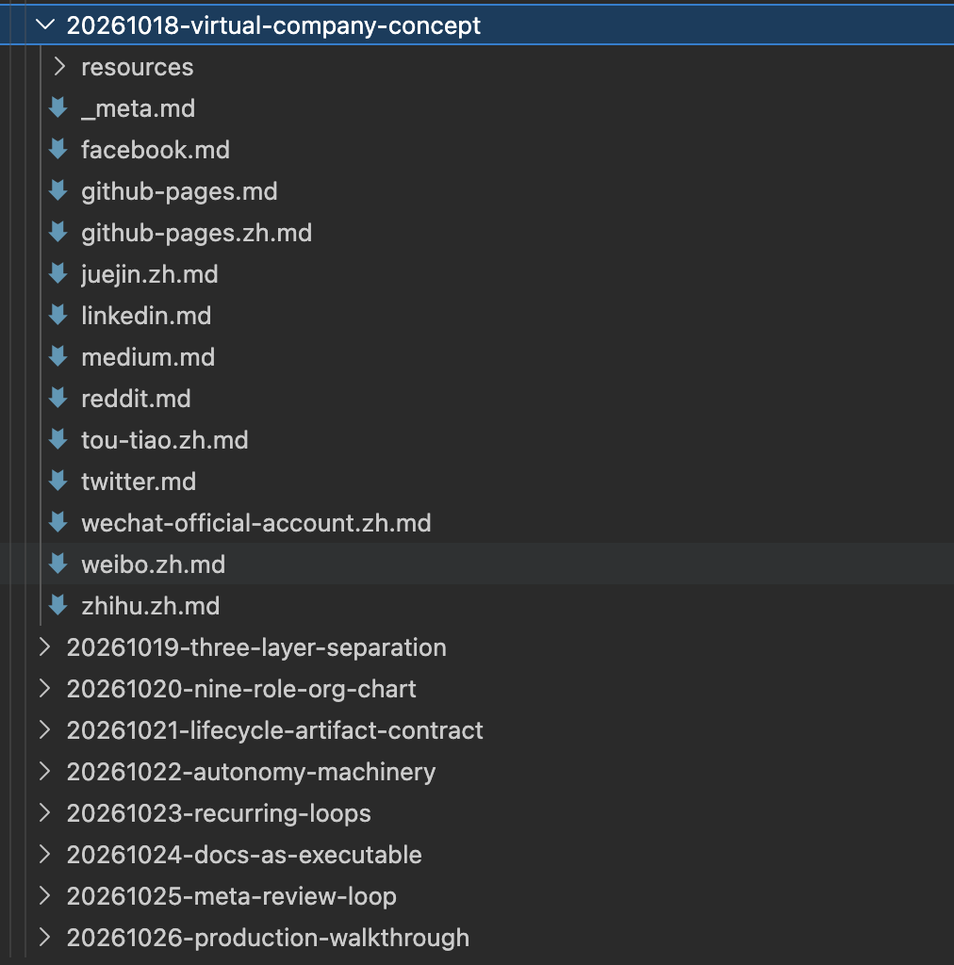The width and height of the screenshot is (954, 965).
Task: Click the markdown icon next to github-pages.md
Action: tap(58, 191)
